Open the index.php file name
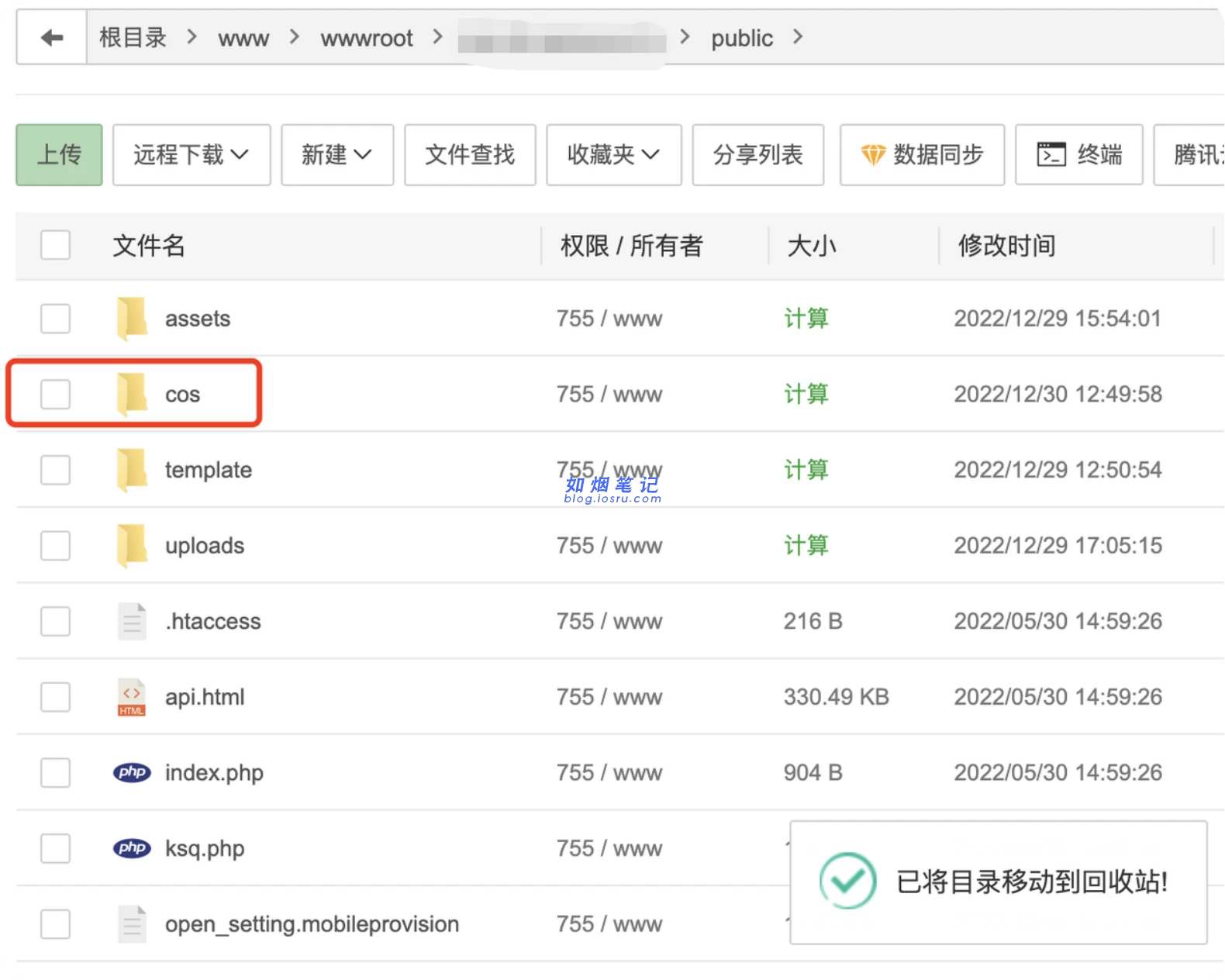Screen dimensions: 1225x980 (x=214, y=773)
